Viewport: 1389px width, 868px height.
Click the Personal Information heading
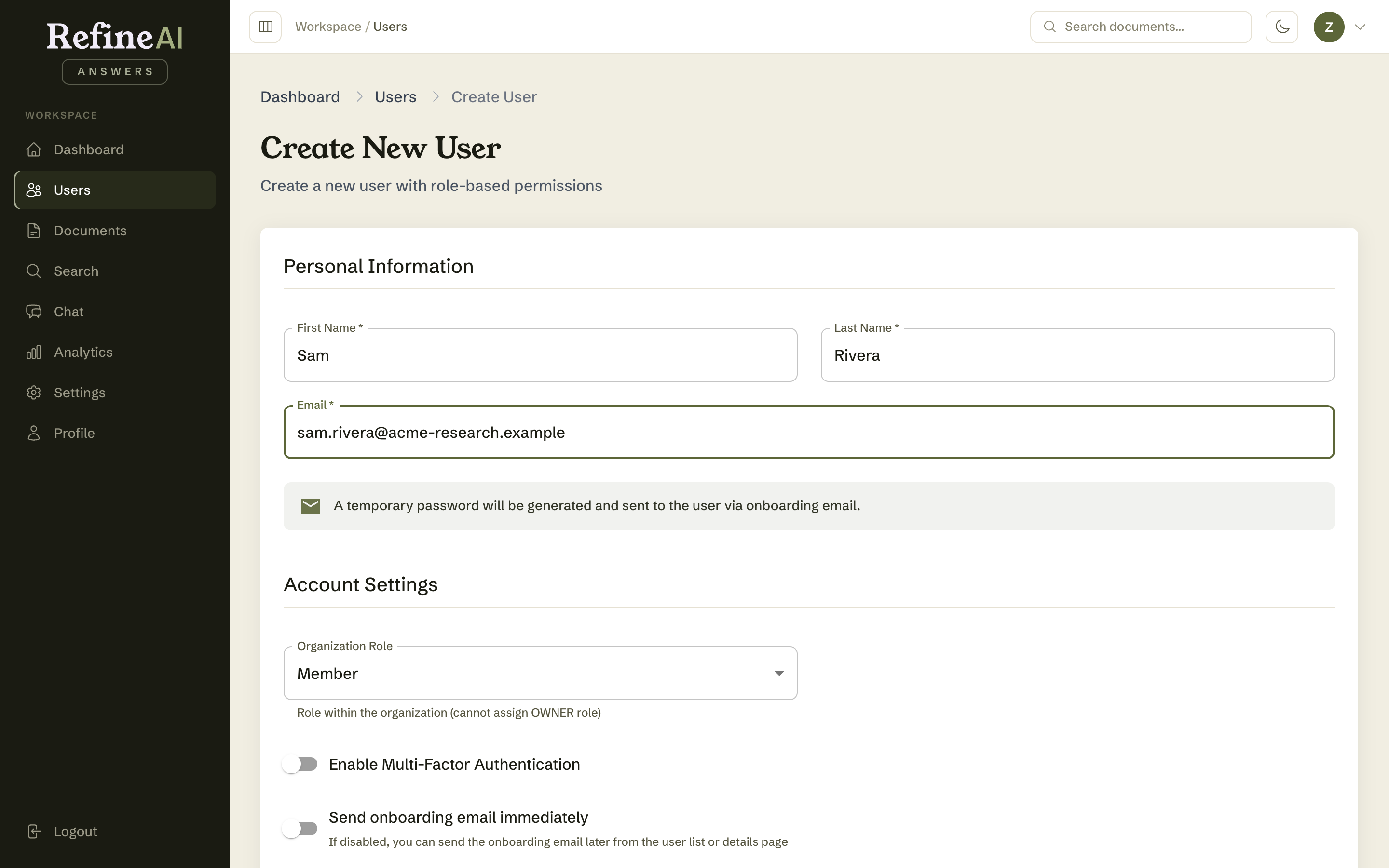[x=378, y=266]
